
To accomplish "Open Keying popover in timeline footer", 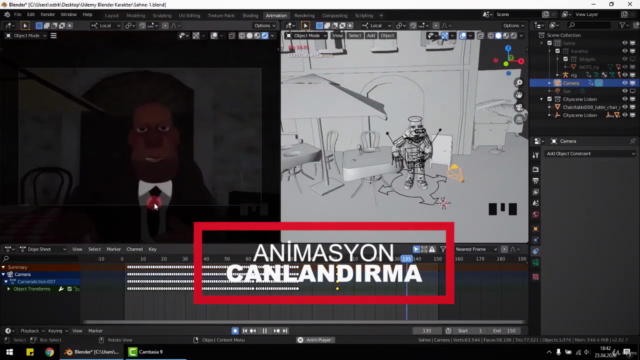I will [x=58, y=331].
